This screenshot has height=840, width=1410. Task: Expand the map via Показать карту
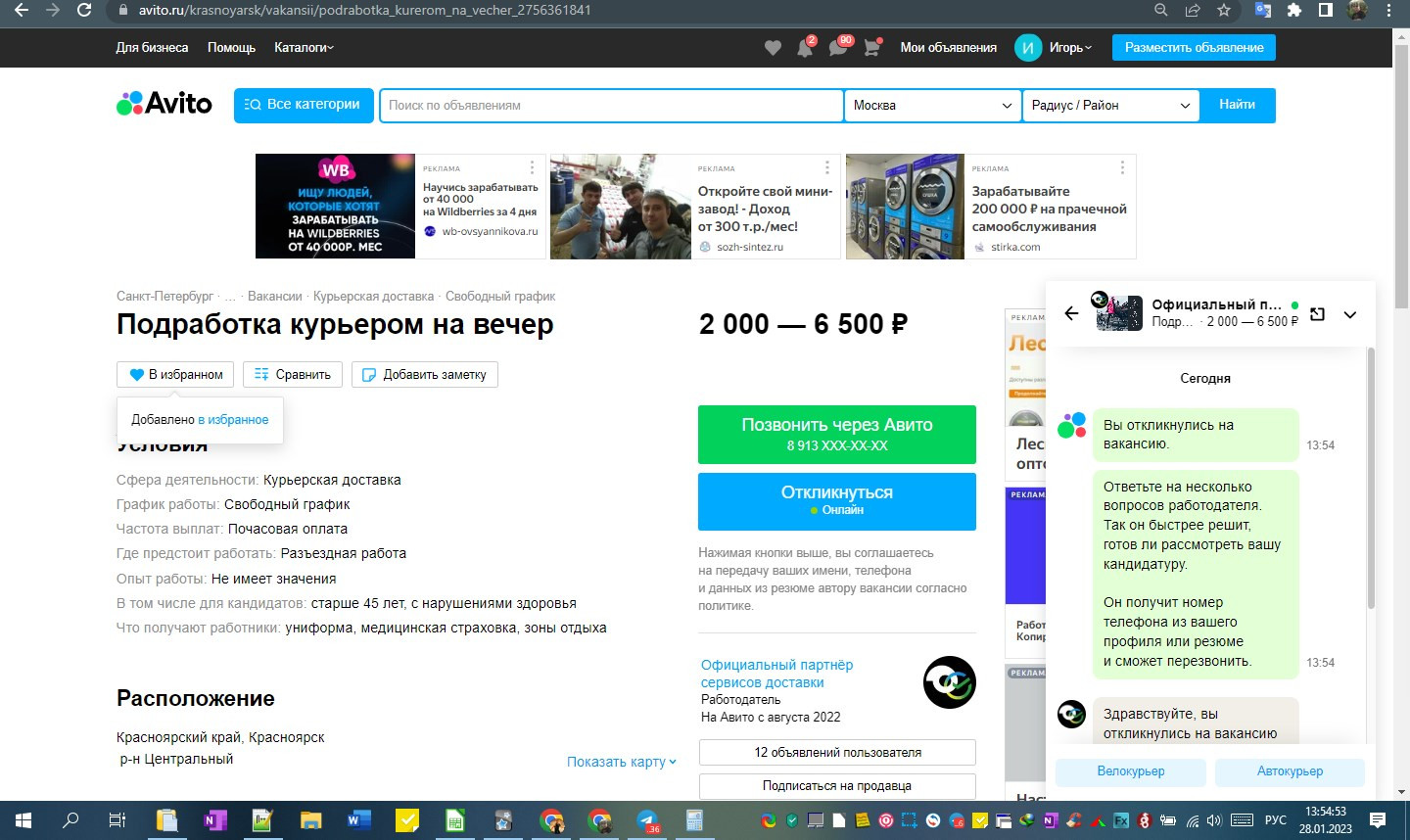point(622,762)
